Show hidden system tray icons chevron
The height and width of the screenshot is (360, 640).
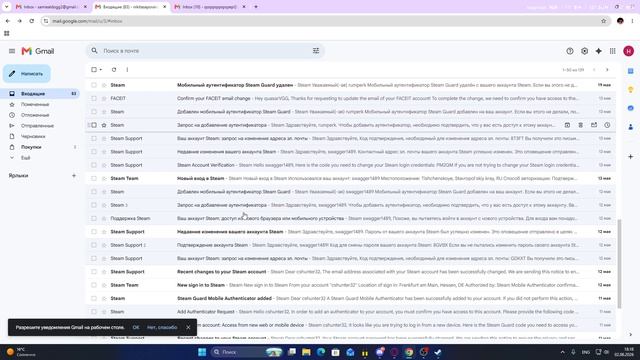(x=562, y=352)
